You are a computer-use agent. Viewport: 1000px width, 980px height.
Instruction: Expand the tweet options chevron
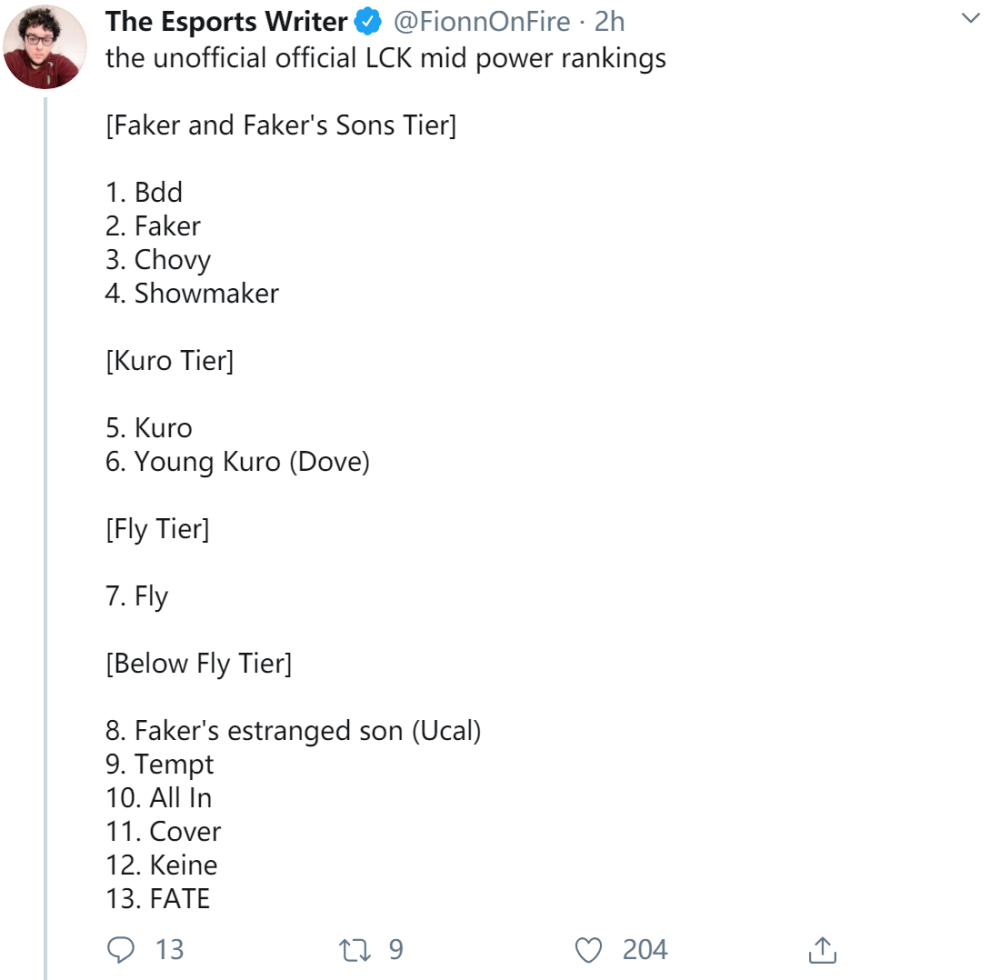click(x=970, y=19)
